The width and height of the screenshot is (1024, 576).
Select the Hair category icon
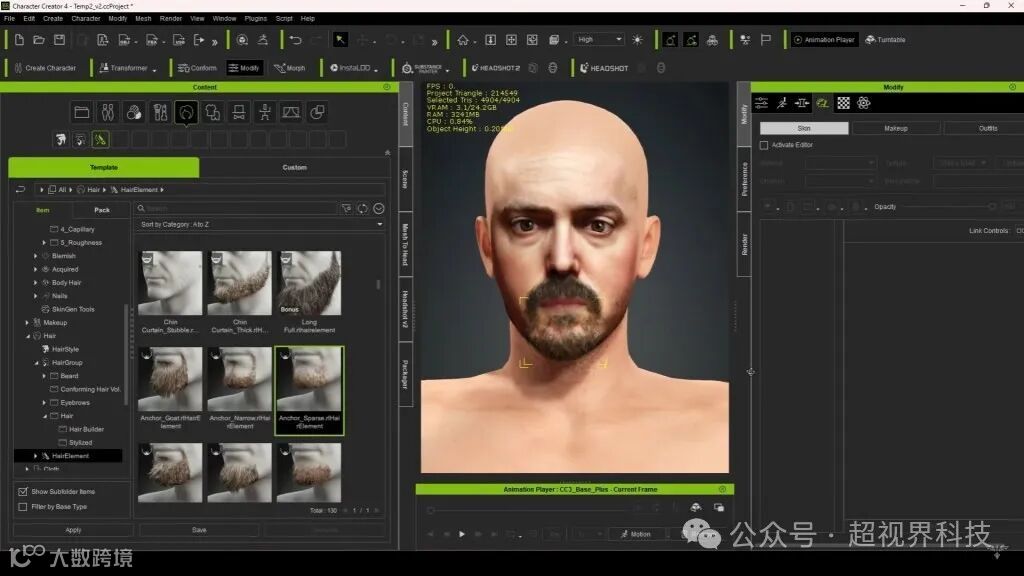[186, 112]
